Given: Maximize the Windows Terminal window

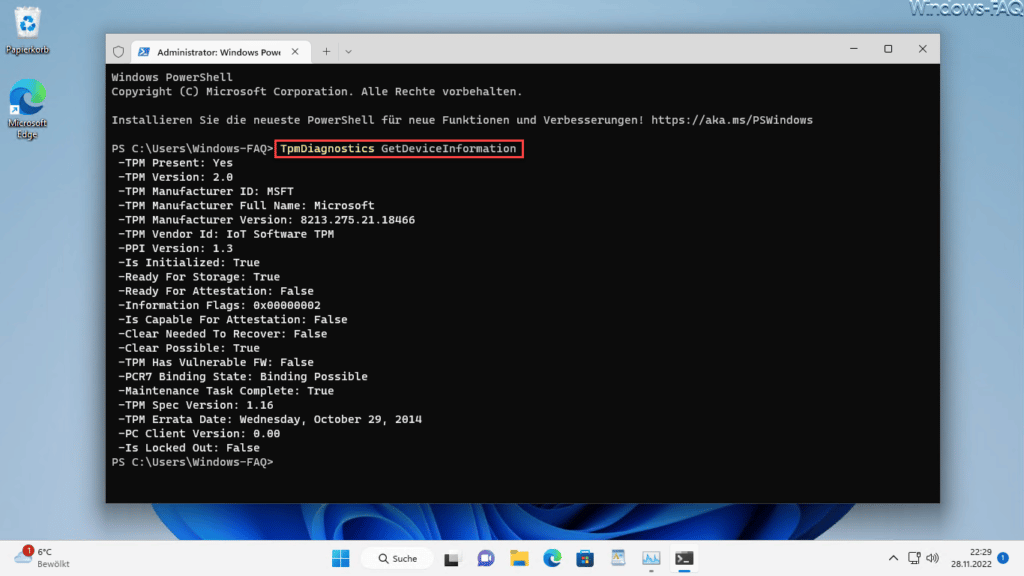Looking at the screenshot, I should 888,49.
